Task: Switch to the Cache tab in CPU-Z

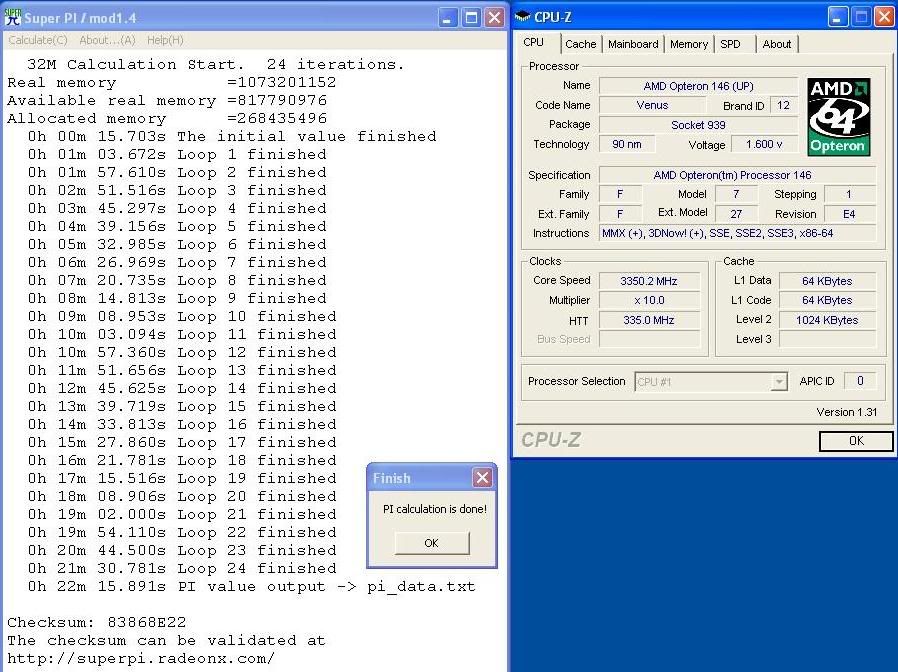Action: point(581,44)
